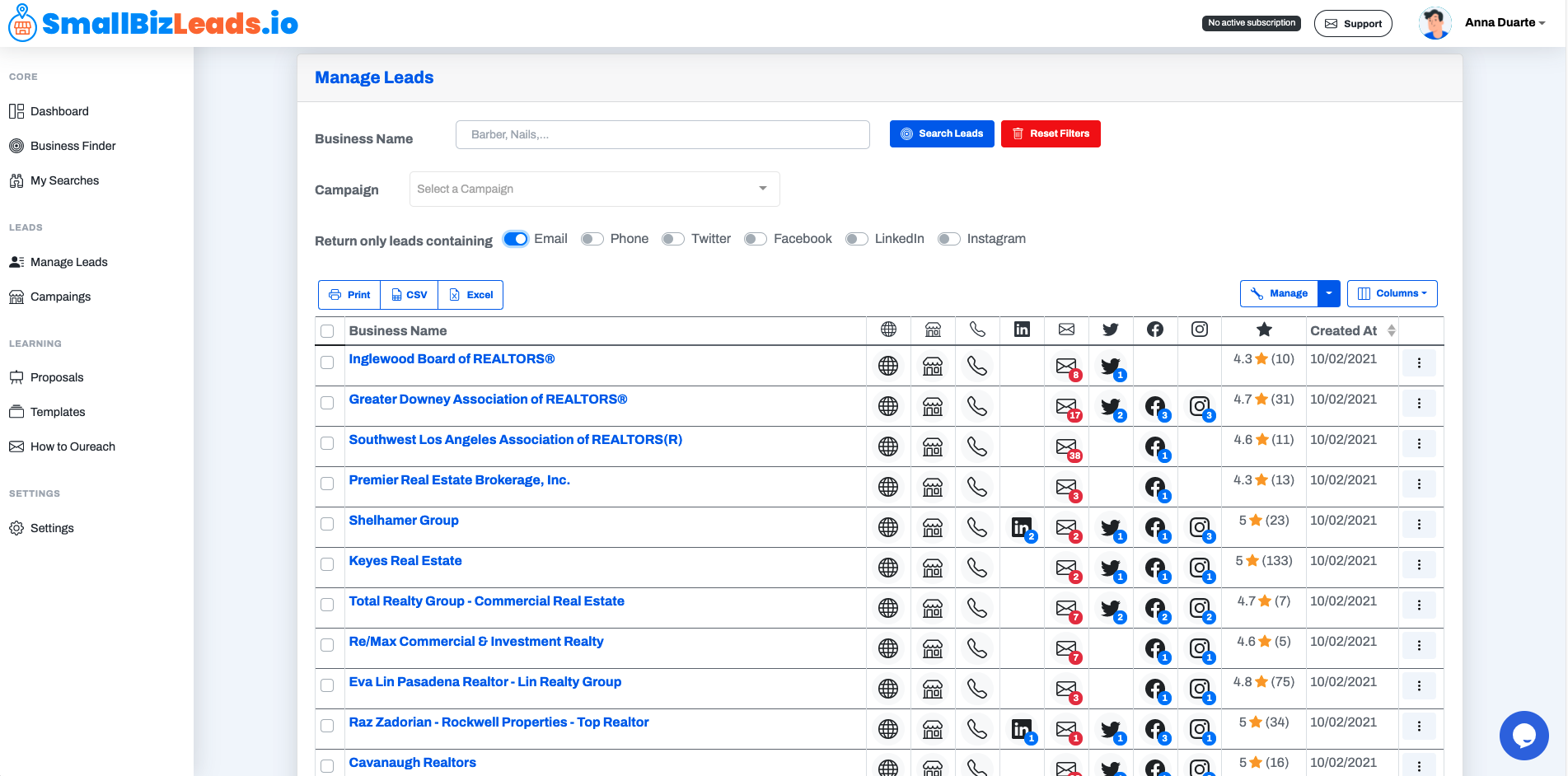Click the LinkedIn icon for Raz Zadorian row
This screenshot has height=776, width=1568.
point(1021,728)
